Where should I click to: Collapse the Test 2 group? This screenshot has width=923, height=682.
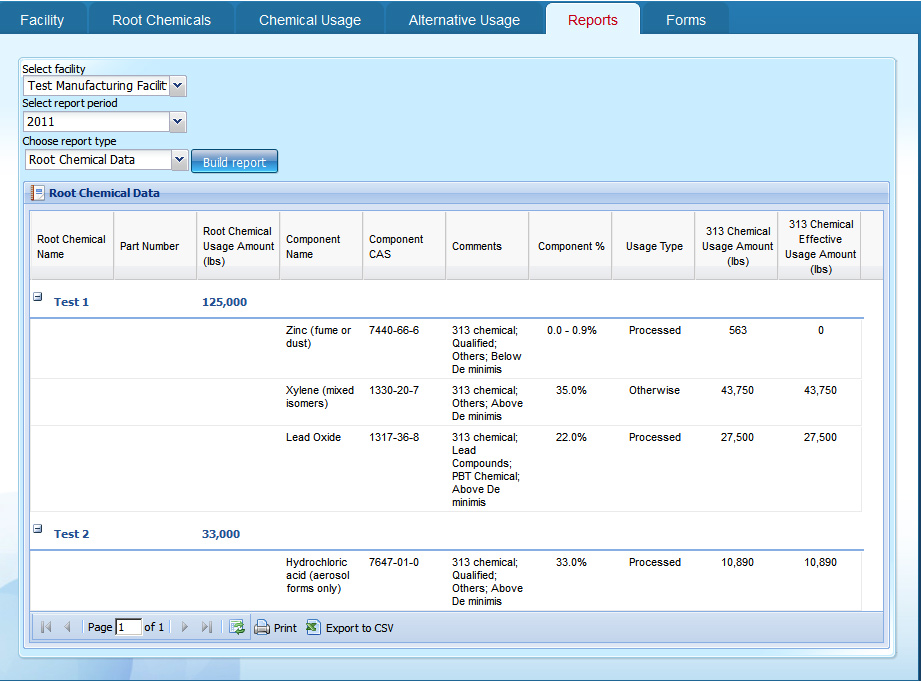(x=38, y=529)
